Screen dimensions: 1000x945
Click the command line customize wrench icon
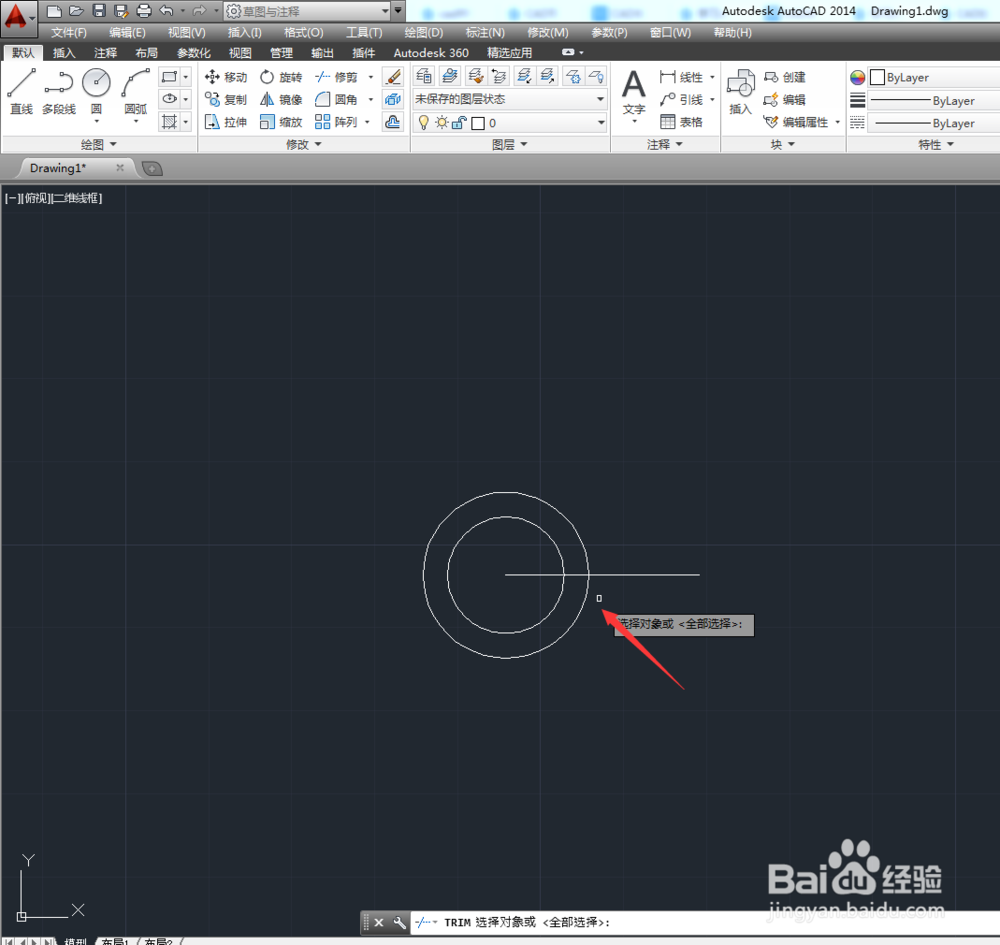click(x=399, y=923)
